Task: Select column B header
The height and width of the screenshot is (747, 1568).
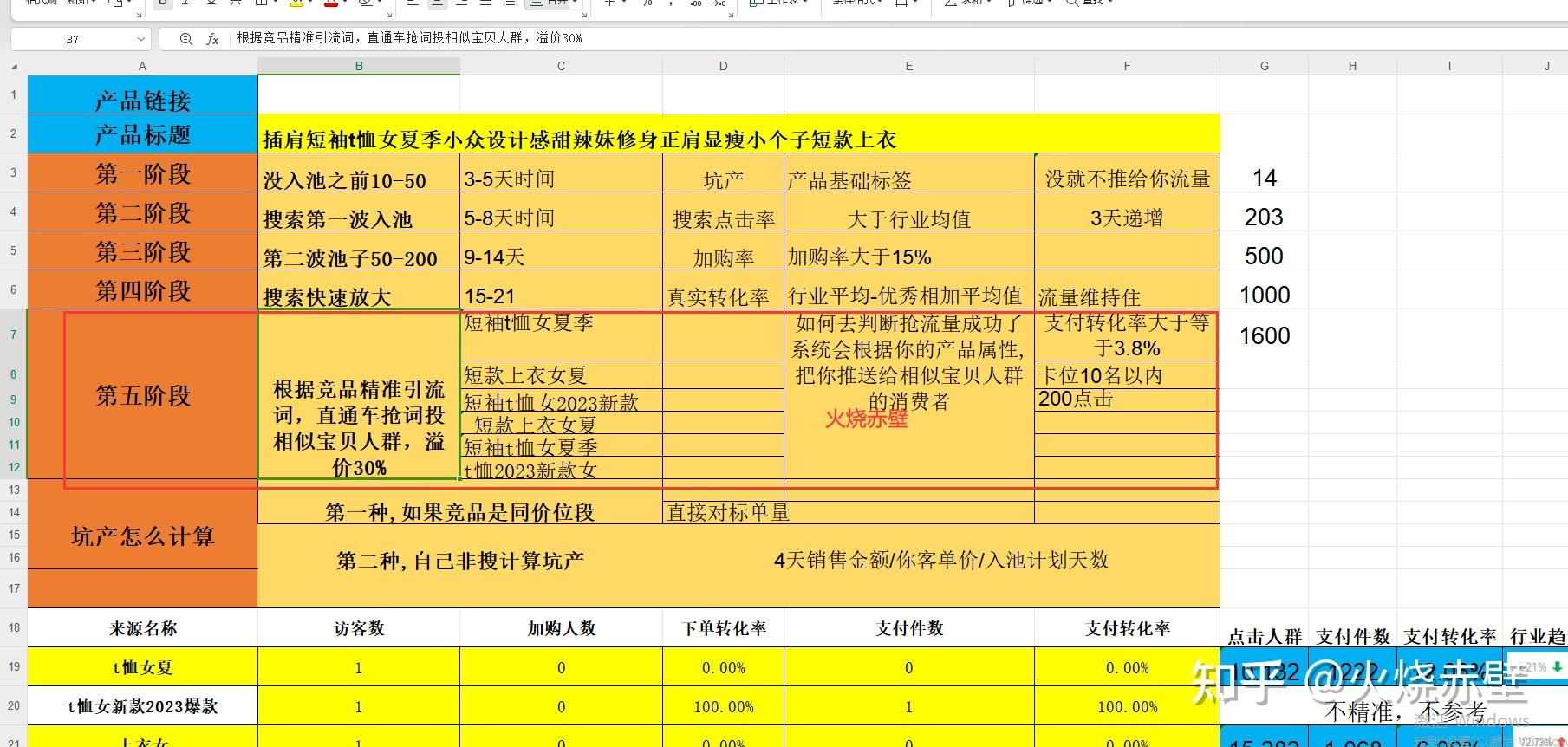Action: pos(359,66)
